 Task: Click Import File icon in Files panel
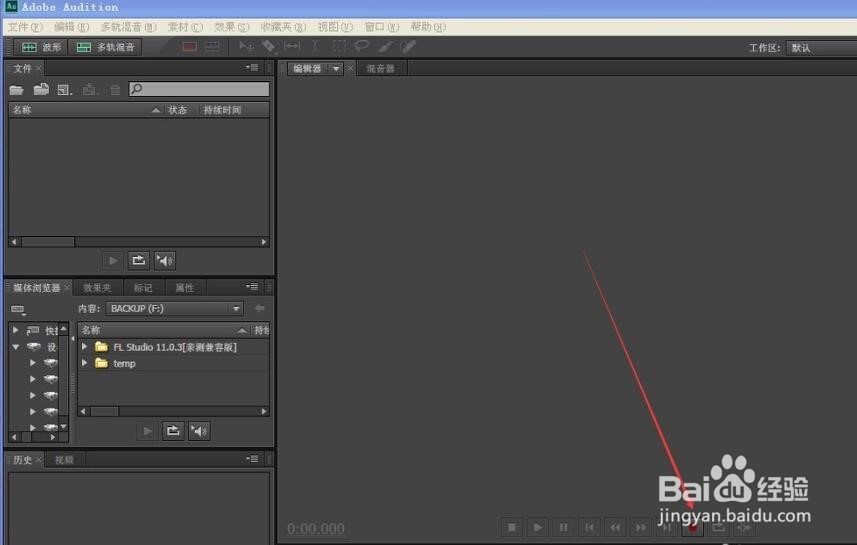(x=41, y=89)
